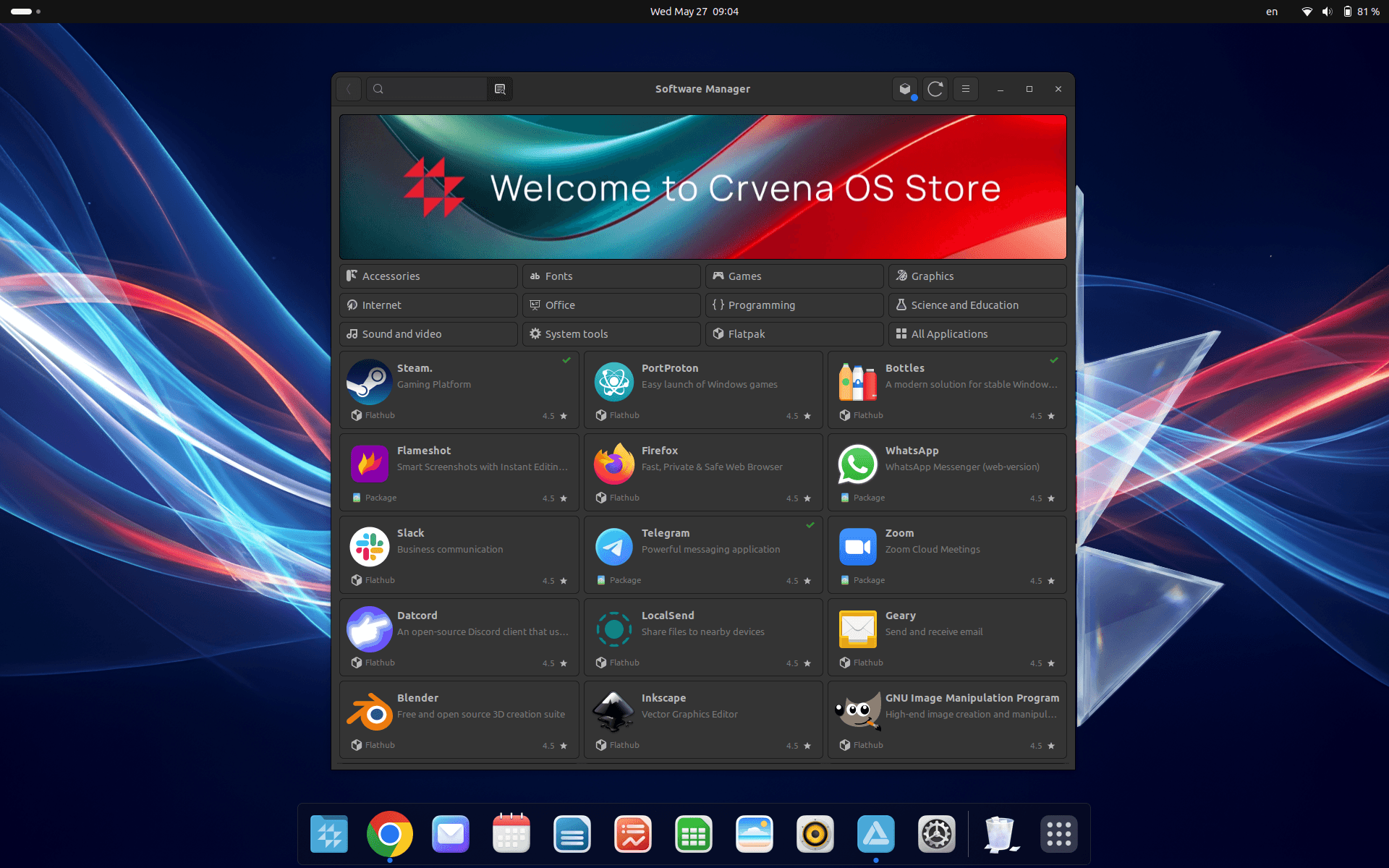Refresh the software list

click(935, 89)
